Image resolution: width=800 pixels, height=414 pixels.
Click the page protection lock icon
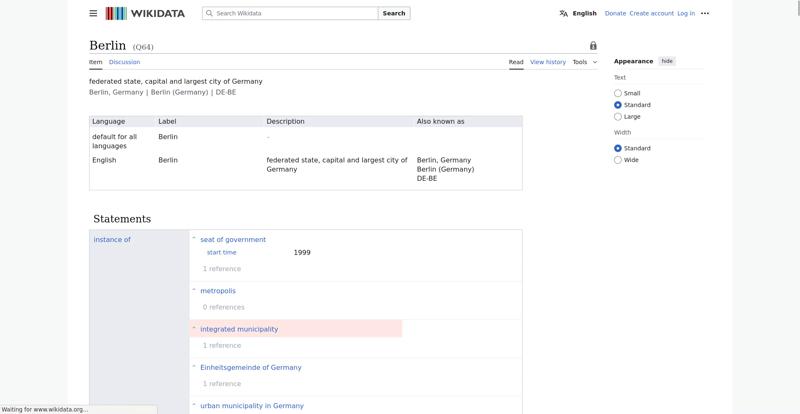click(x=593, y=45)
